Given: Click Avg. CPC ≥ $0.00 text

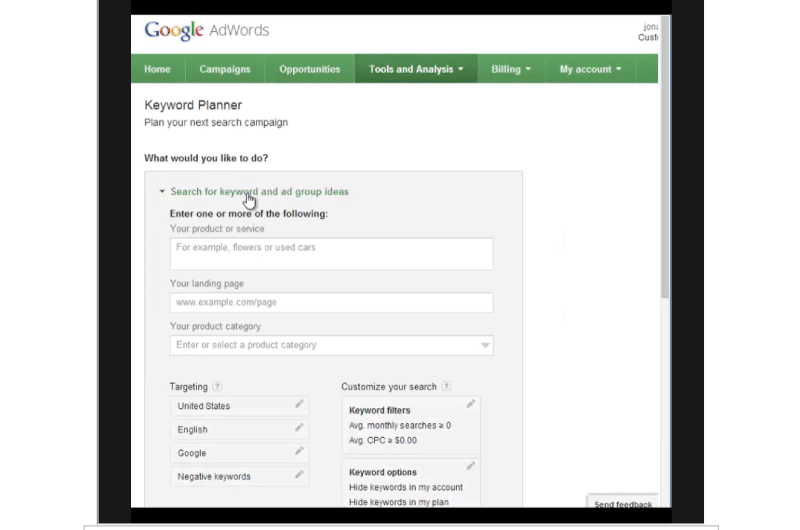Looking at the screenshot, I should point(383,440).
